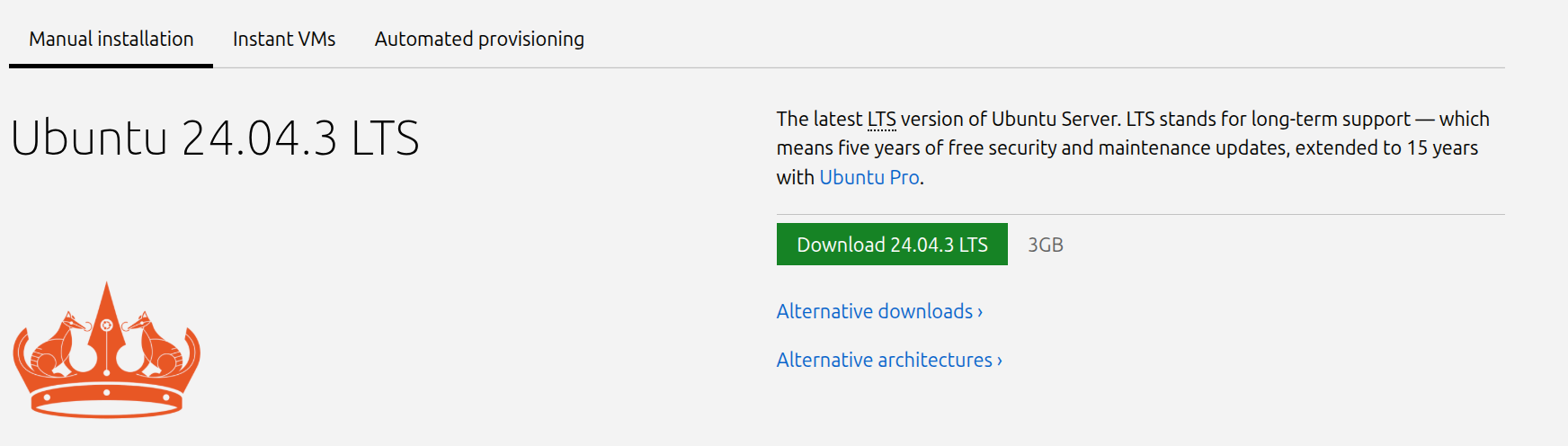Click the Ubuntu 24.04.3 LTS heading

[x=215, y=138]
